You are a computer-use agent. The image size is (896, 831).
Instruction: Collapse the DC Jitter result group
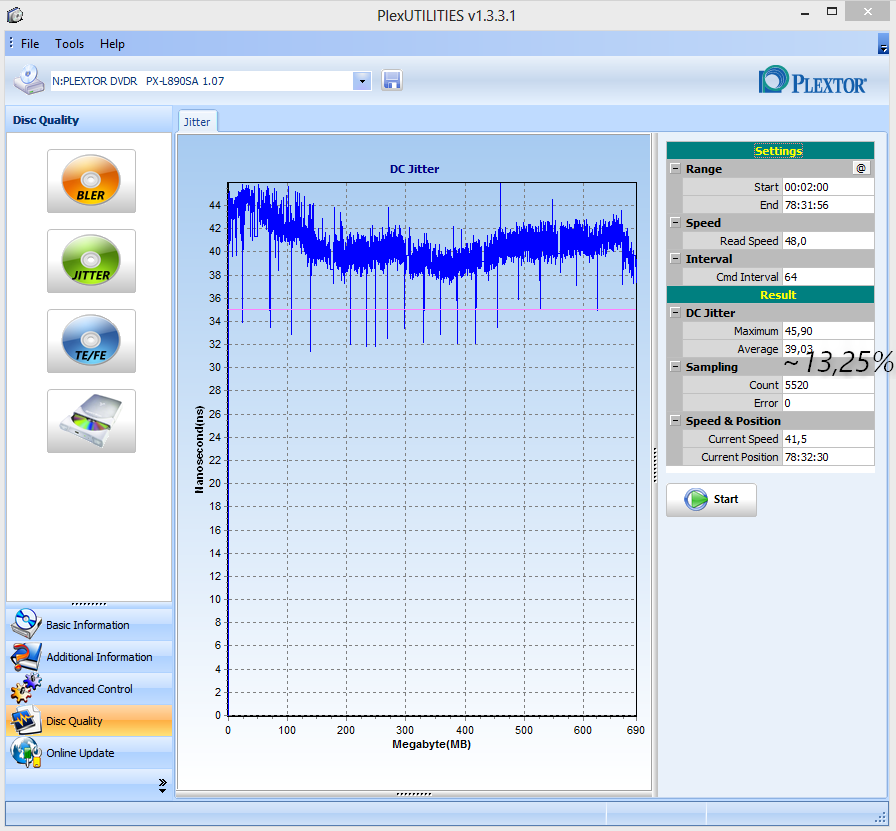[x=675, y=313]
